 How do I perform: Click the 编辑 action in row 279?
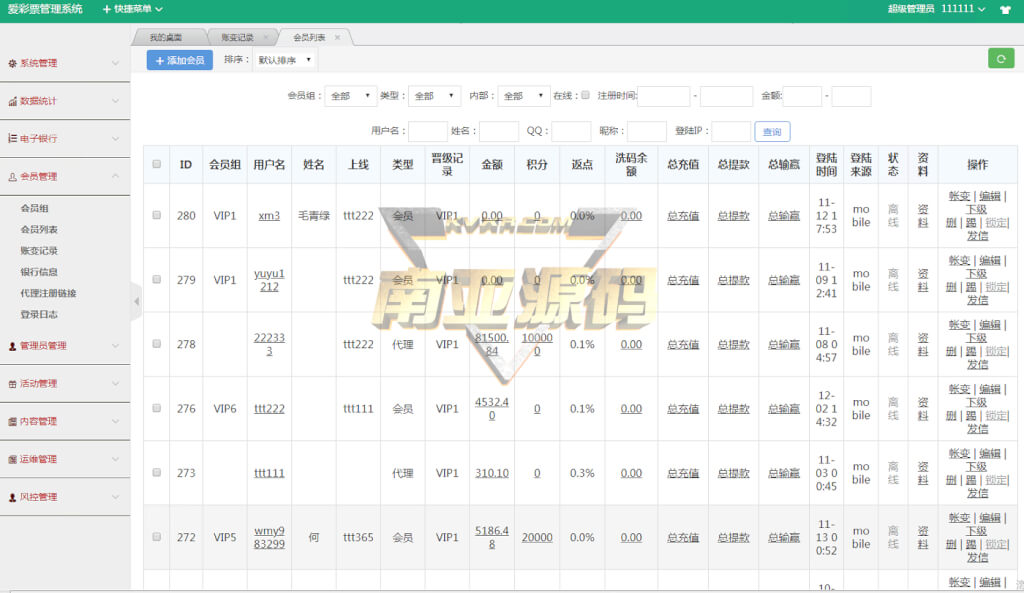(990, 261)
